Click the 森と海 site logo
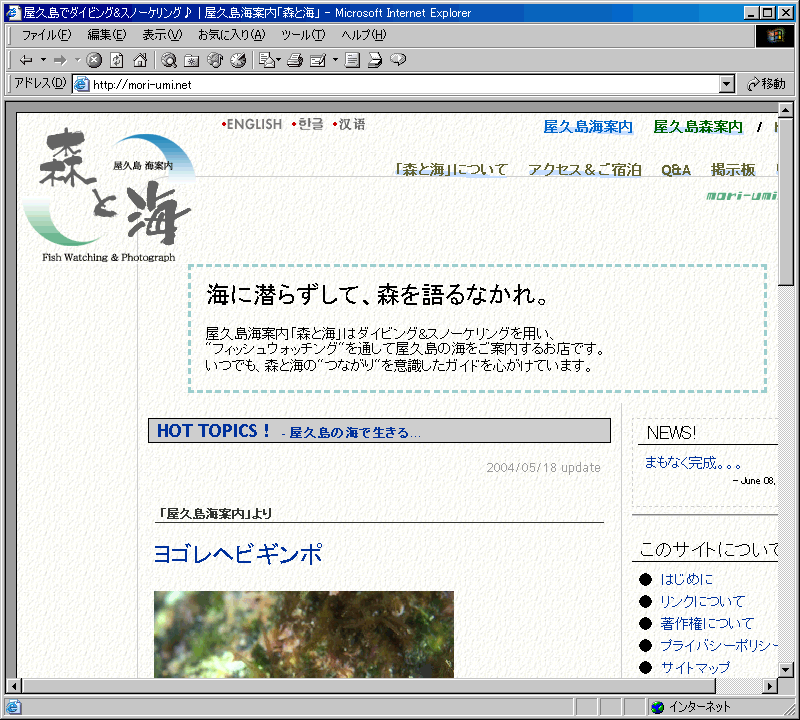The image size is (800, 720). pos(109,195)
